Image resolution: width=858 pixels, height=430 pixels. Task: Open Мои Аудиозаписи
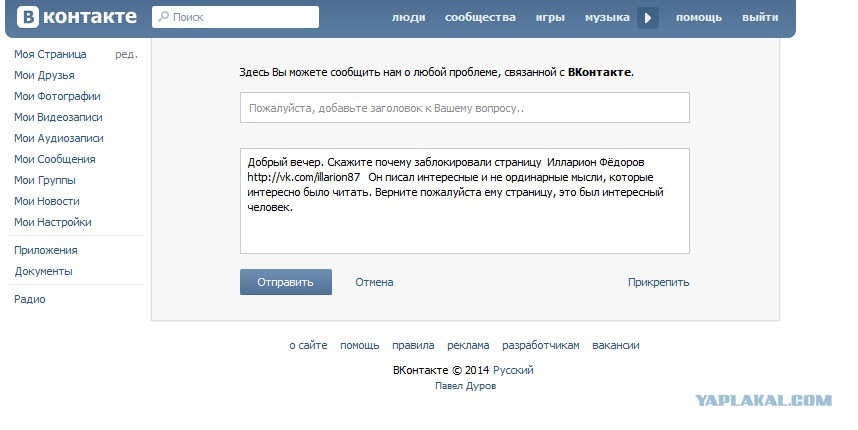(x=59, y=138)
